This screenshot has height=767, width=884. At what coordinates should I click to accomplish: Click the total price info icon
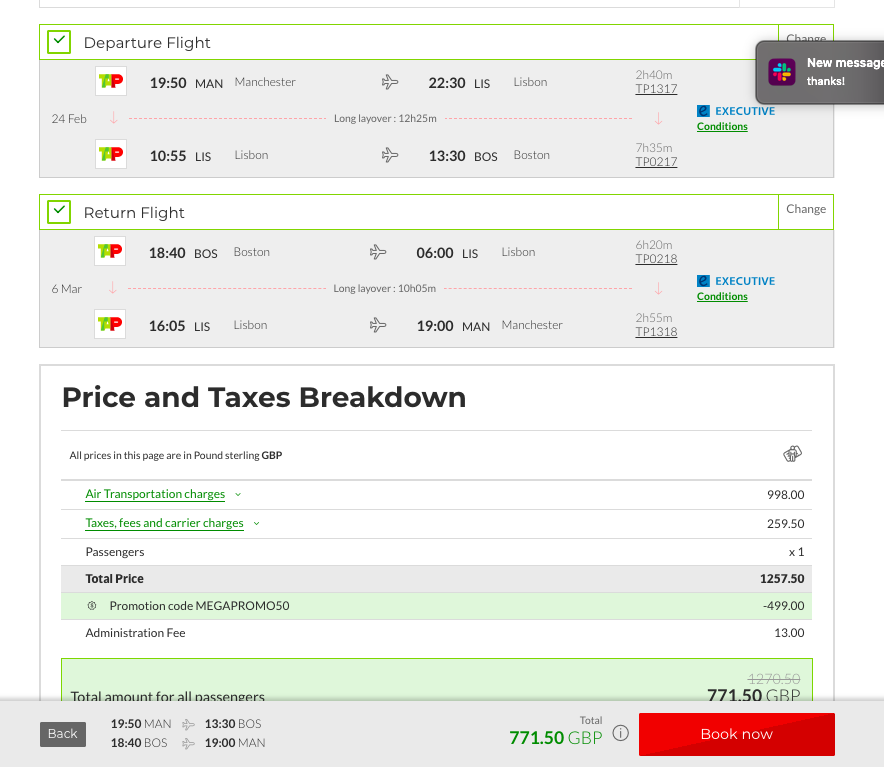[x=621, y=733]
